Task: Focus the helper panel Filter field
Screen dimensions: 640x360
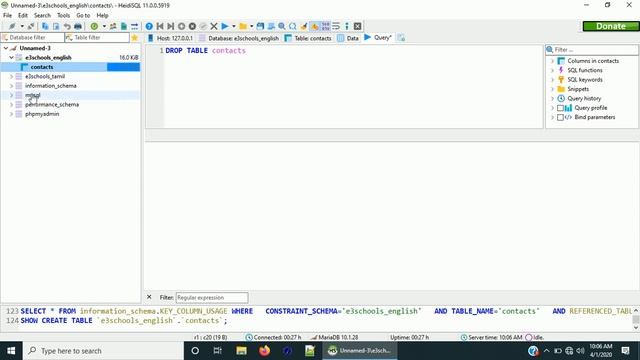Action: pyautogui.click(x=592, y=49)
